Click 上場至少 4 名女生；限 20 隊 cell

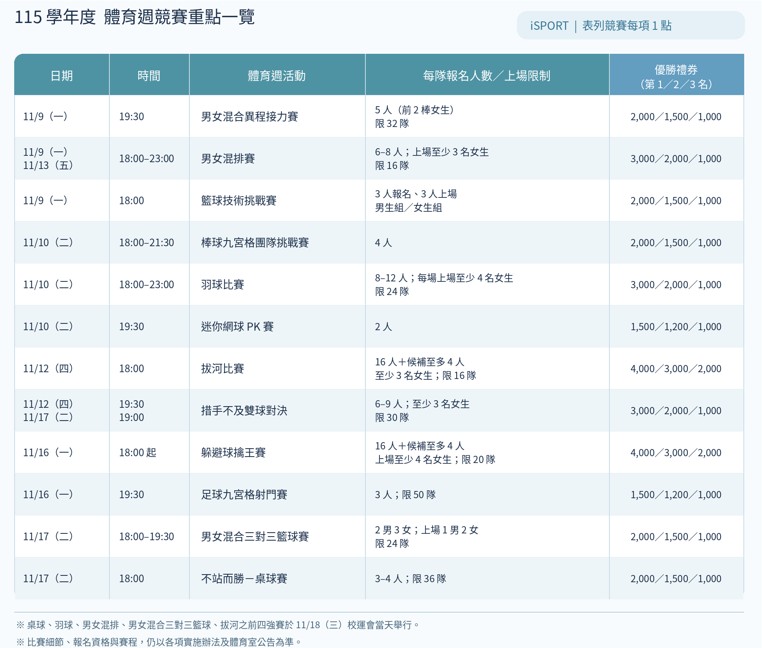[x=487, y=453]
